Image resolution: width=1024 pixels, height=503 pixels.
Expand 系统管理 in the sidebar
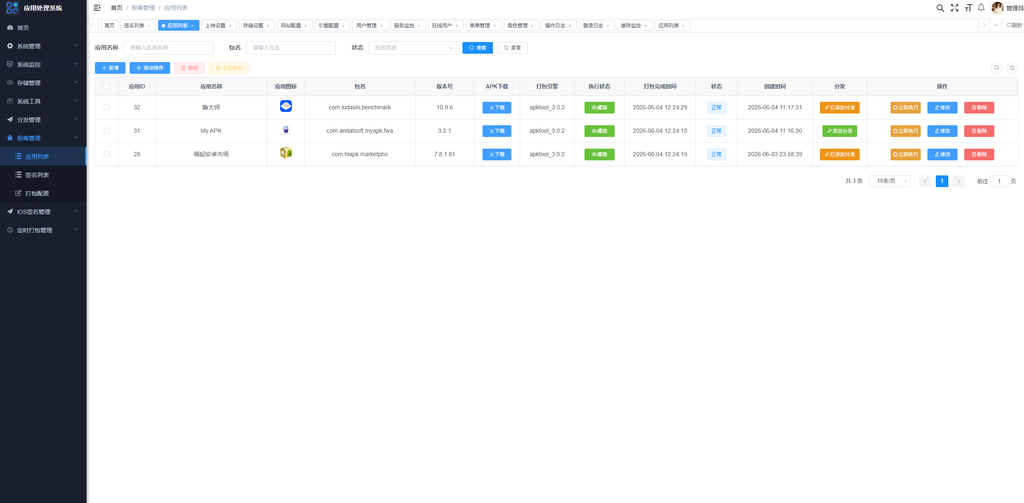tap(43, 46)
